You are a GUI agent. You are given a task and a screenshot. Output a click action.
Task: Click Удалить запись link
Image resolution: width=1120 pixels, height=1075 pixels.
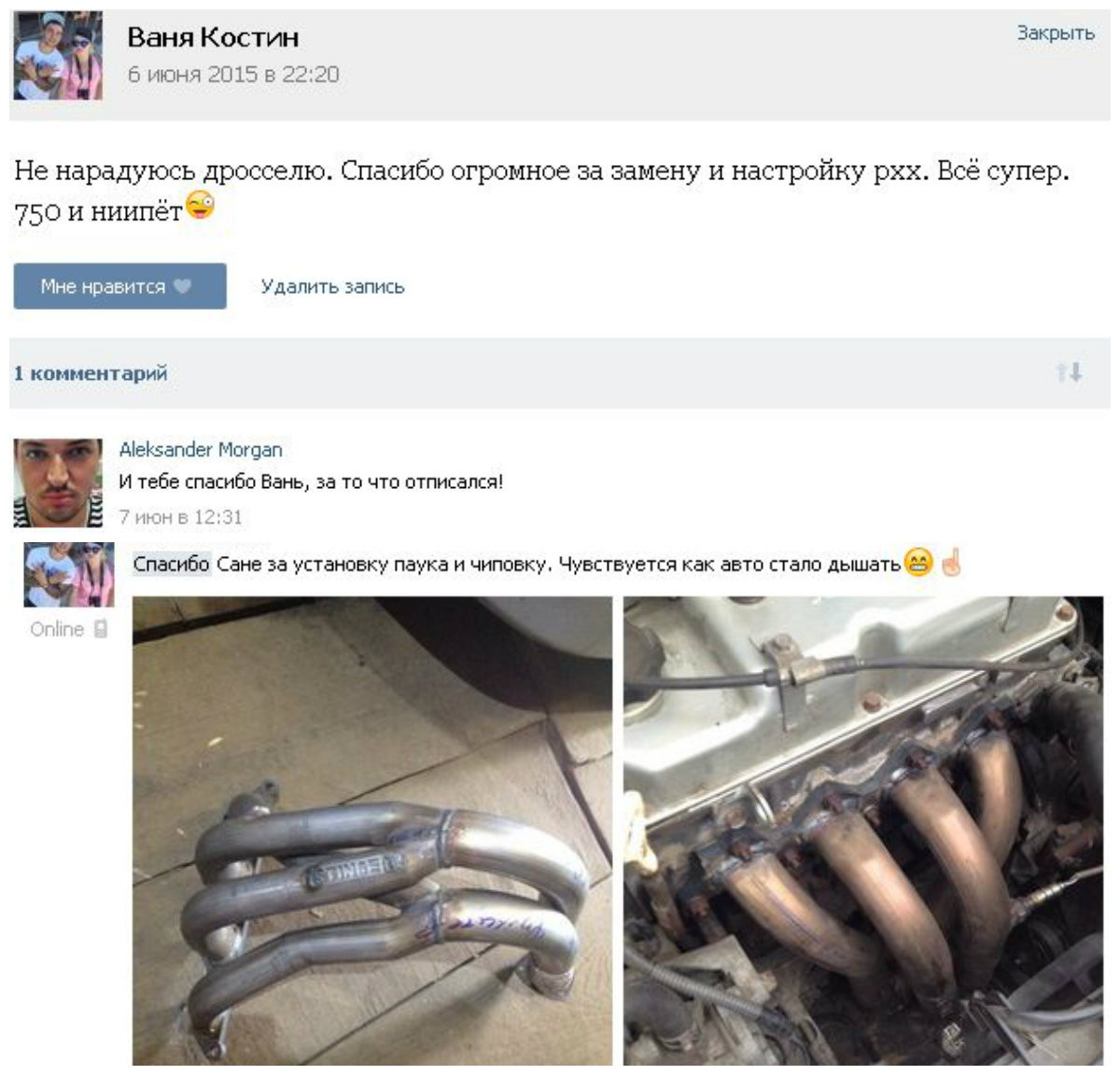coord(332,286)
